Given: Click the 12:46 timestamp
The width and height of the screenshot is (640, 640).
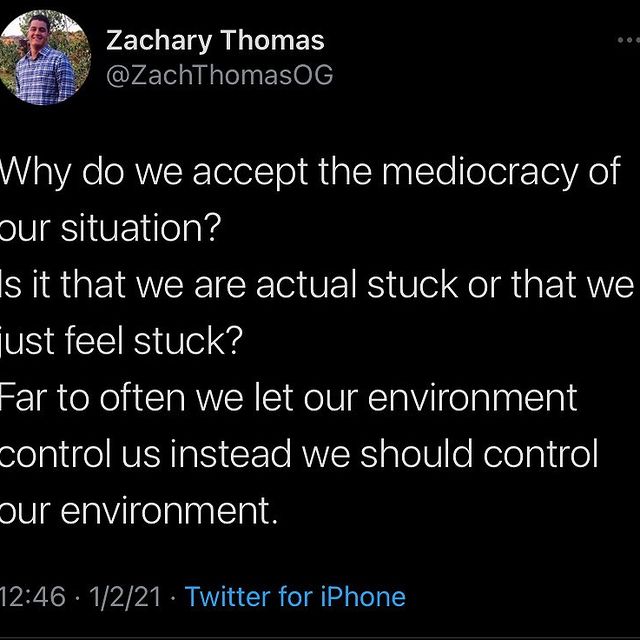Looking at the screenshot, I should tap(33, 597).
